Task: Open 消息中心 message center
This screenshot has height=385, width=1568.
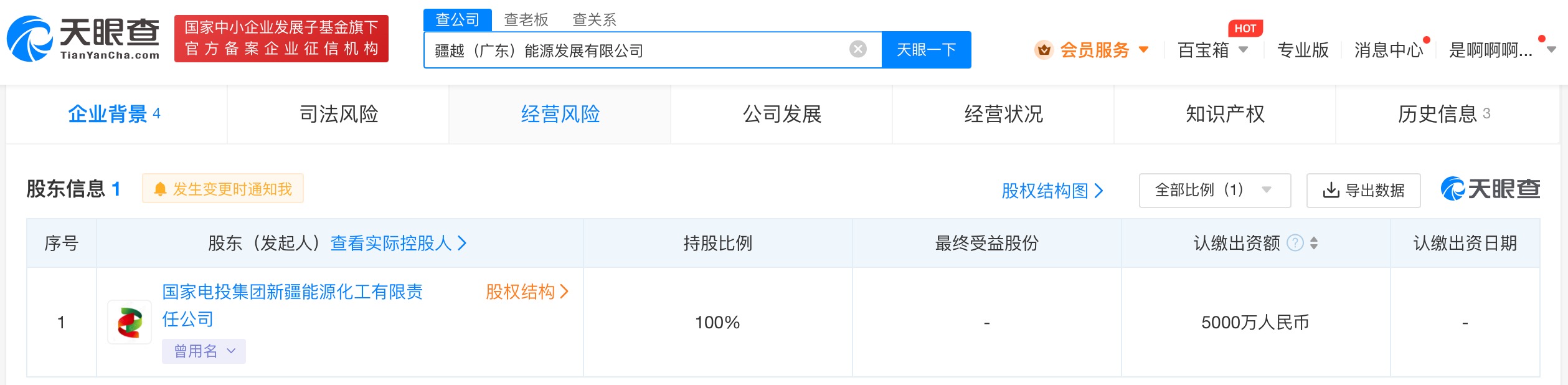Action: pos(1389,50)
